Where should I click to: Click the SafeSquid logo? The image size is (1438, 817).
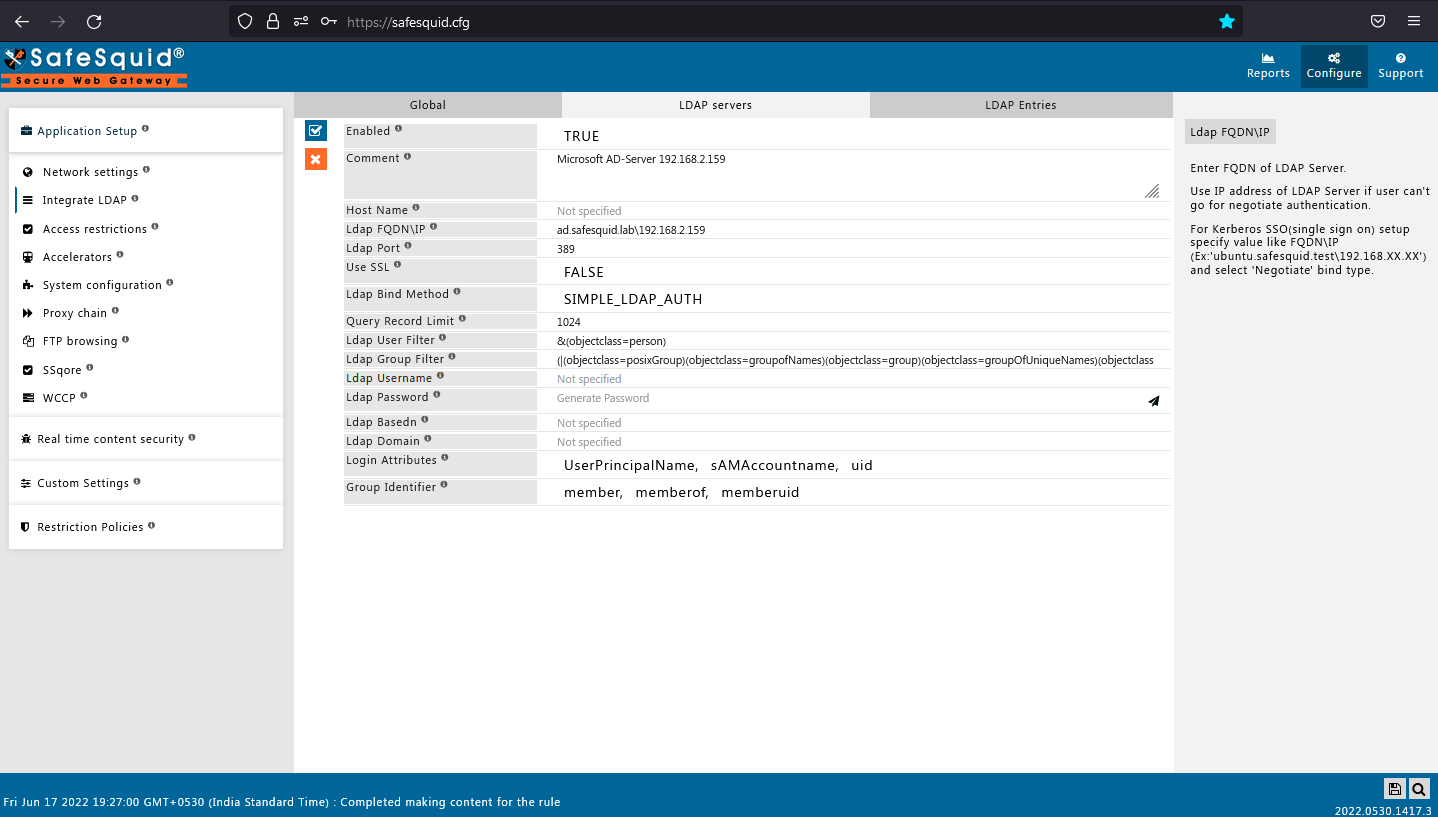click(94, 66)
